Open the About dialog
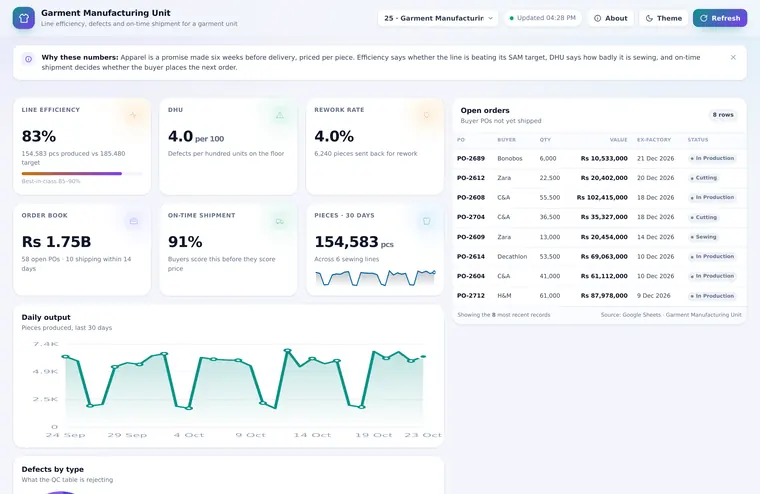Screen dimensions: 760x494 611,18
